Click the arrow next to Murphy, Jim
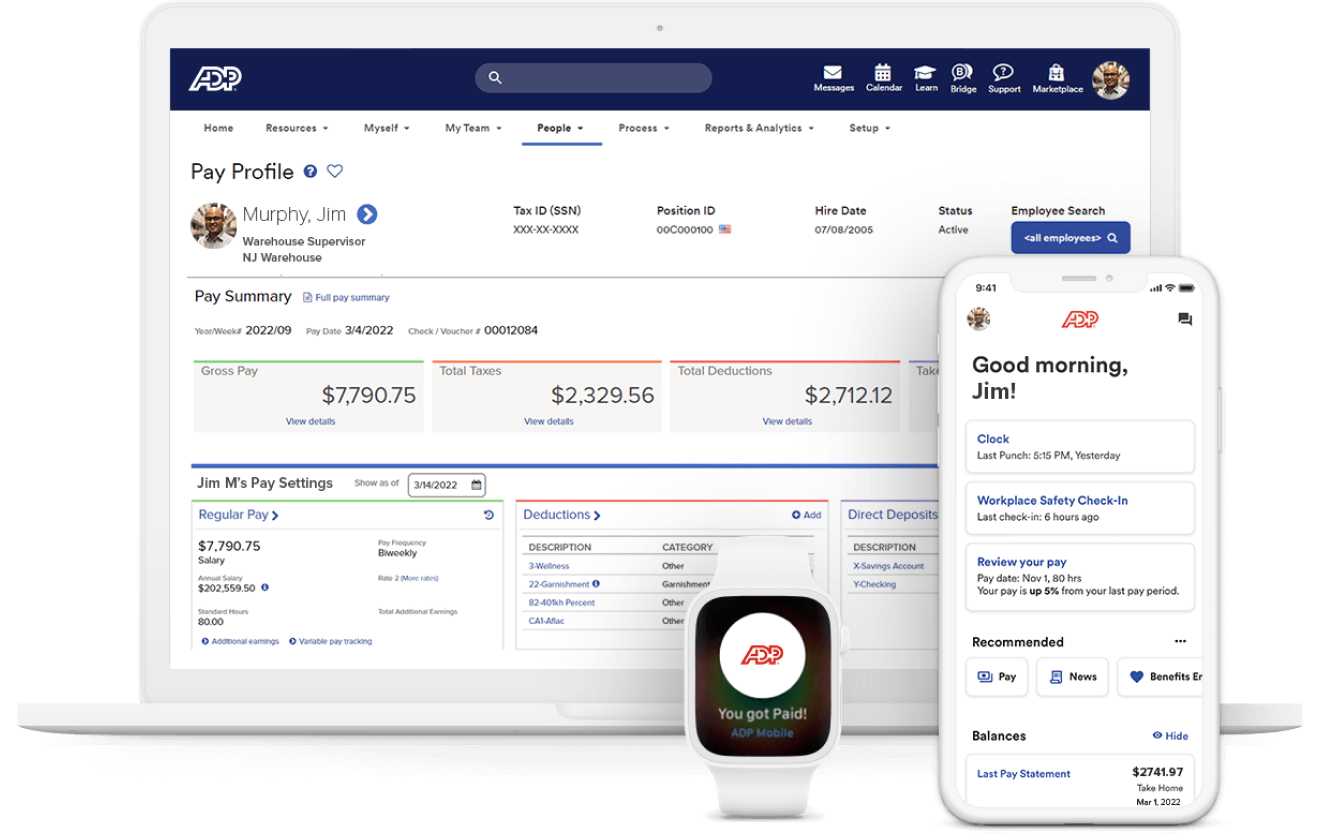Image resolution: width=1320 pixels, height=835 pixels. pos(367,214)
